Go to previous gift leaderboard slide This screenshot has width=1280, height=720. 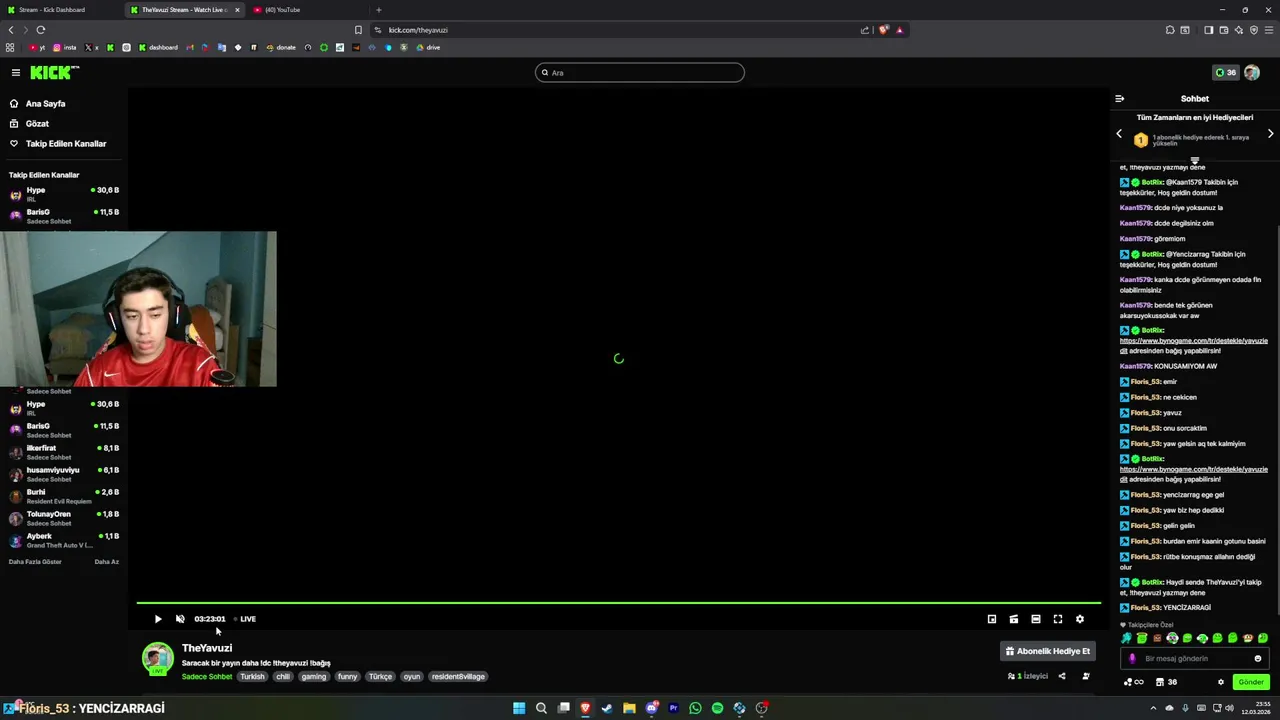pyautogui.click(x=1119, y=133)
